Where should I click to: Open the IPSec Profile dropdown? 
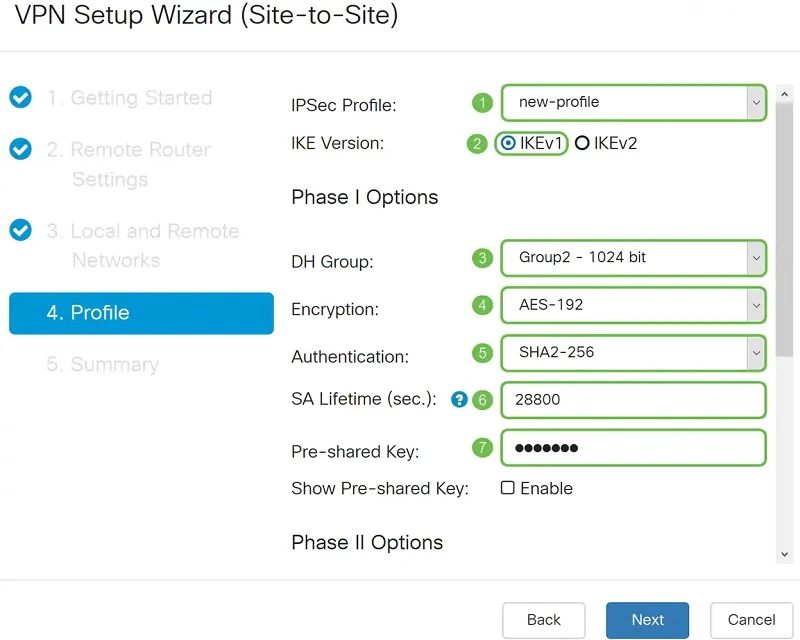point(633,102)
